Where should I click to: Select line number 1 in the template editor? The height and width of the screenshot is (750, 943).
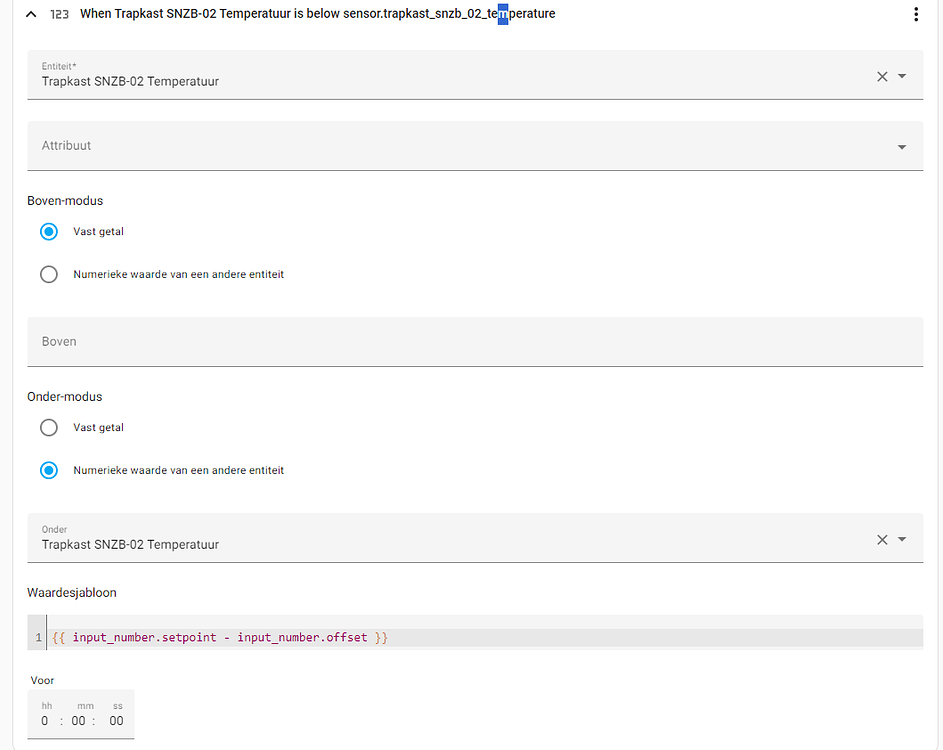[x=38, y=637]
